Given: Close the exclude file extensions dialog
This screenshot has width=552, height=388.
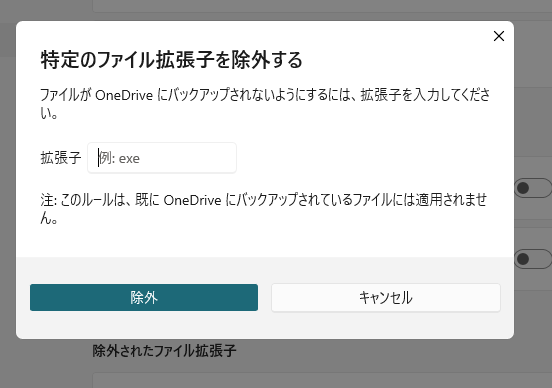Looking at the screenshot, I should 498,36.
